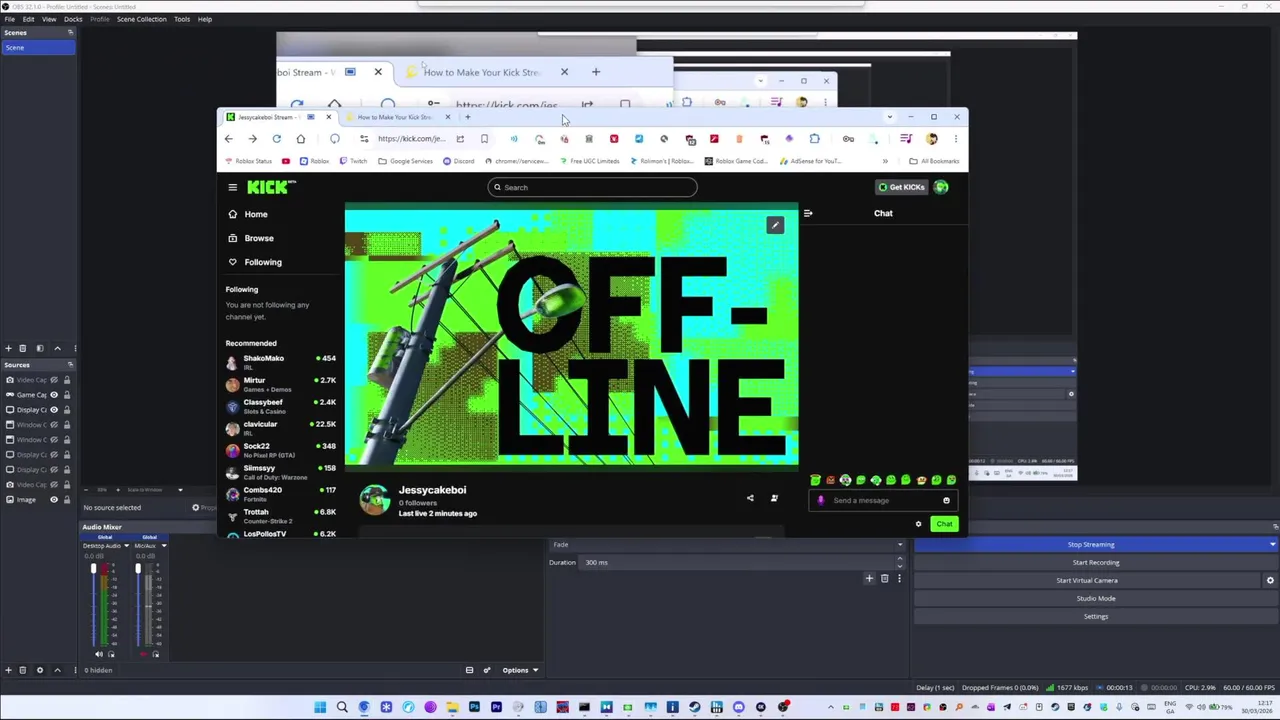Toggle lock on Game Capture source

[x=67, y=395]
